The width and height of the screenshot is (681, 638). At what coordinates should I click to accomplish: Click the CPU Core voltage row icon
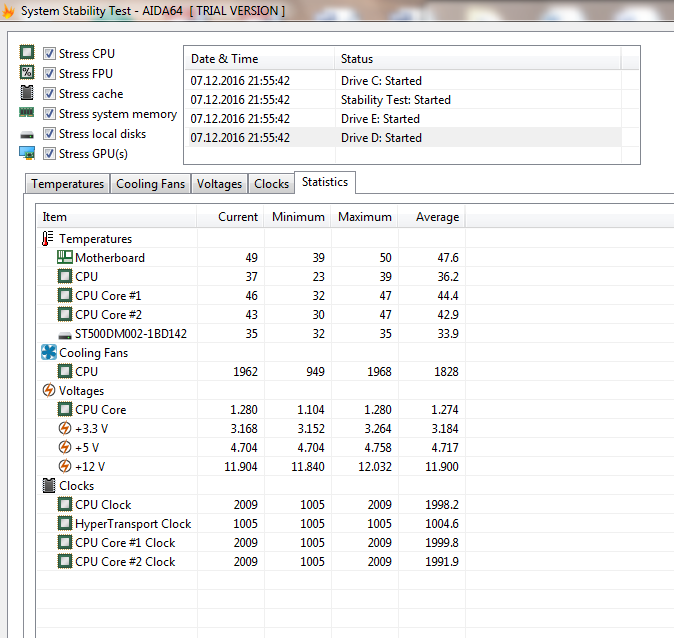tap(65, 409)
